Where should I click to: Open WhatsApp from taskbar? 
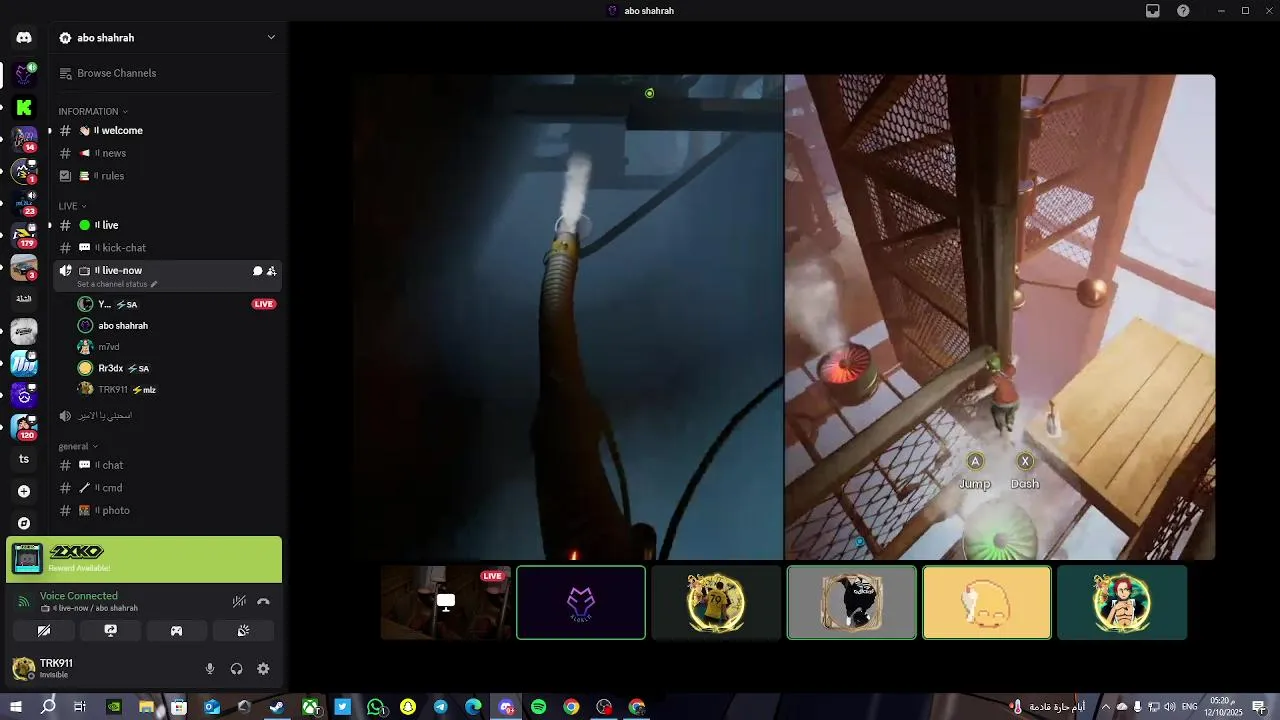tap(375, 707)
